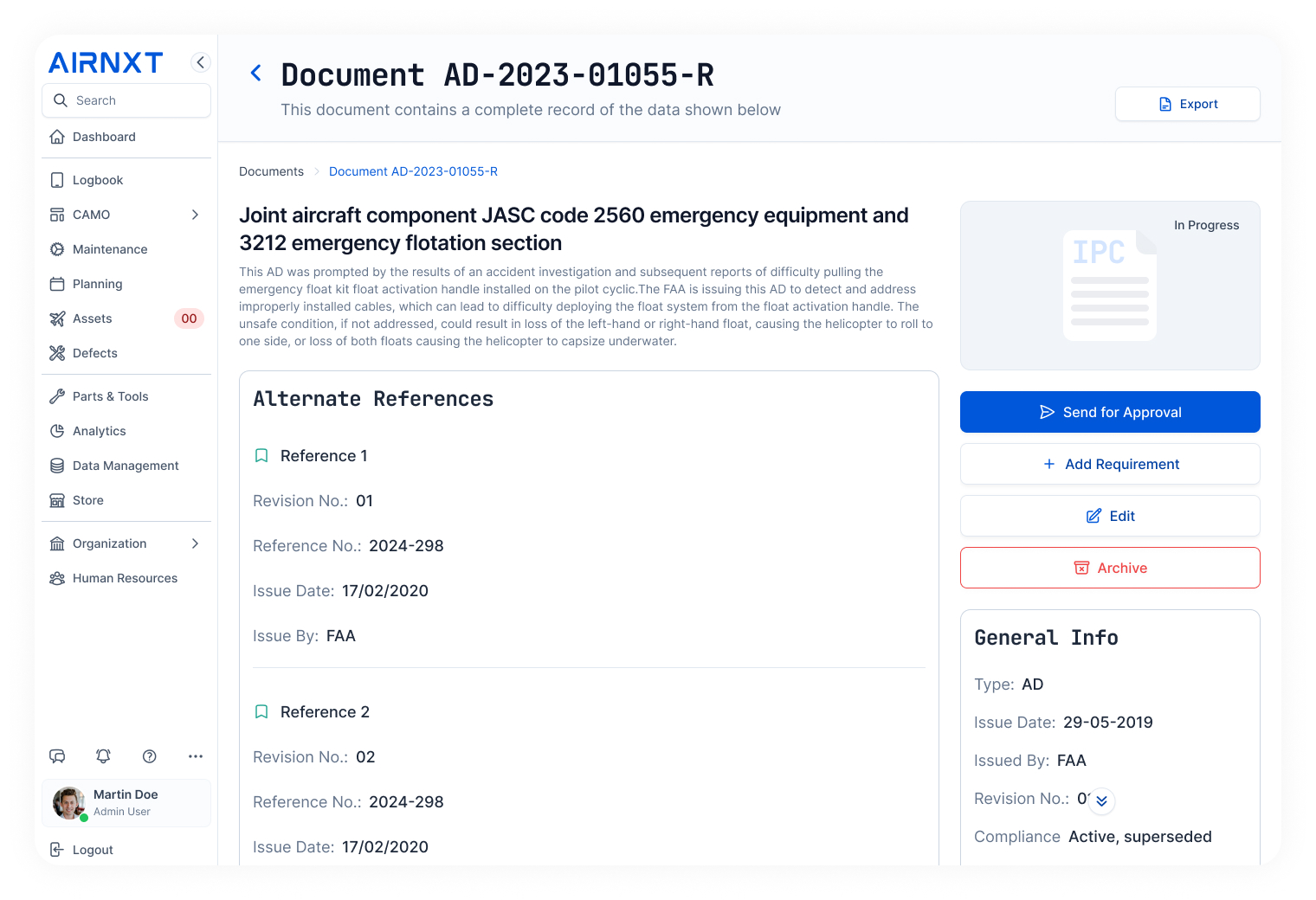This screenshot has width=1316, height=900.
Task: Expand the Organization sidebar section
Action: click(x=194, y=543)
